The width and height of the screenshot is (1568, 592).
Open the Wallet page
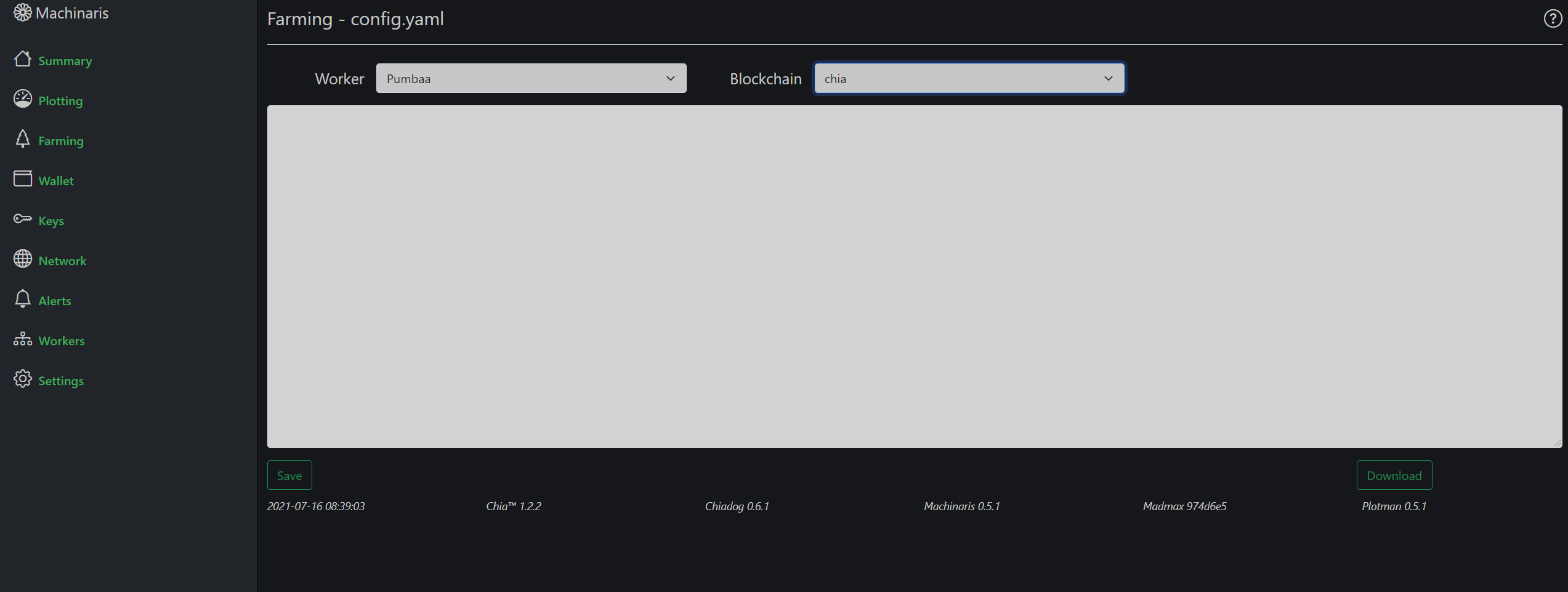56,181
